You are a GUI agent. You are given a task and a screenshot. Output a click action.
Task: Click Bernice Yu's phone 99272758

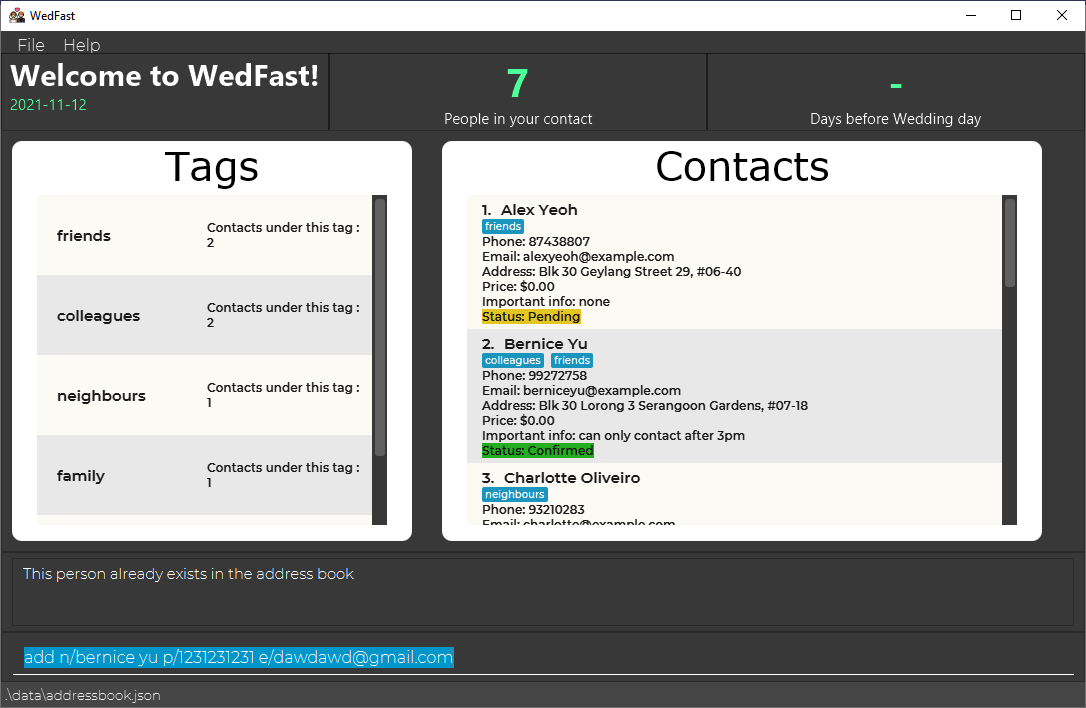point(535,375)
